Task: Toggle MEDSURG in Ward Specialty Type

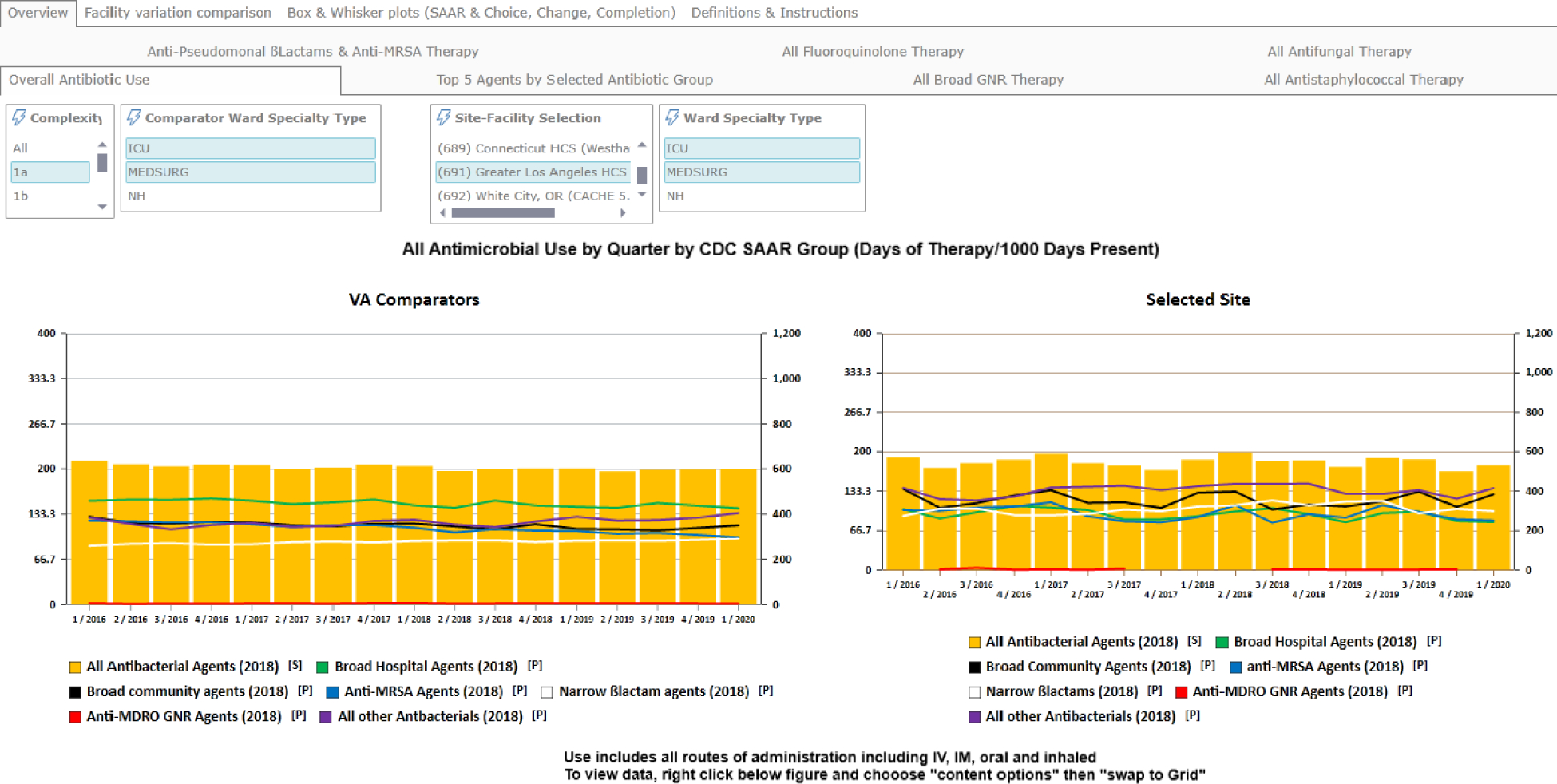Action: pos(762,172)
